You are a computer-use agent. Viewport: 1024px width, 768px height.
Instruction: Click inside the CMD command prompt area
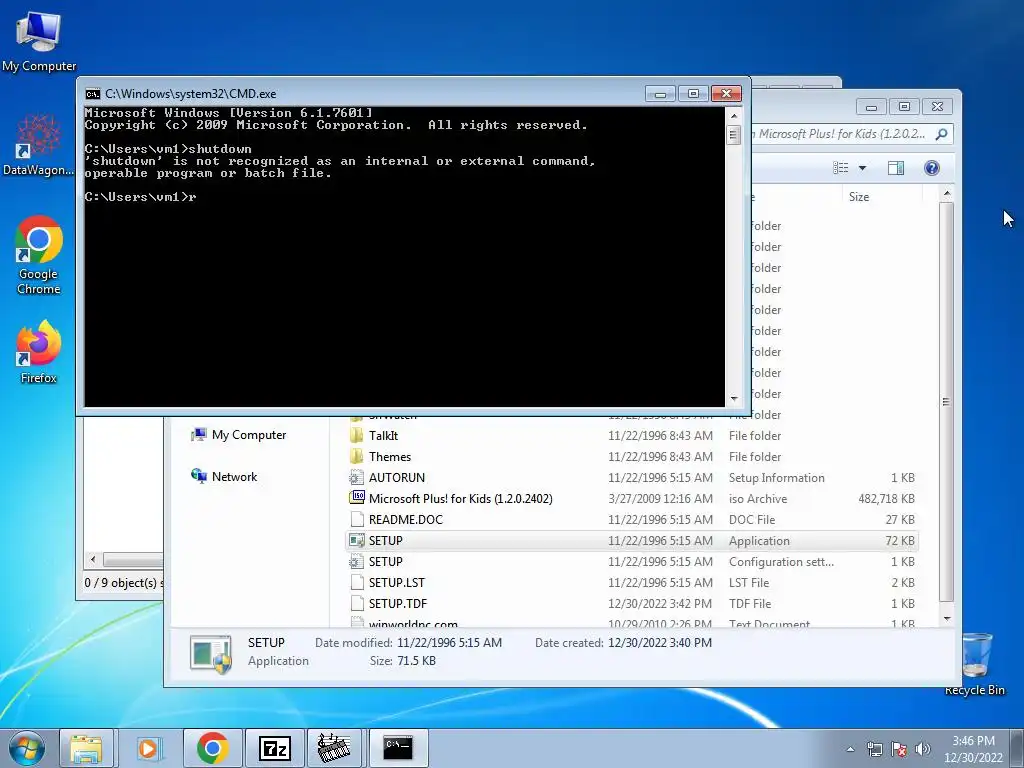tap(404, 257)
